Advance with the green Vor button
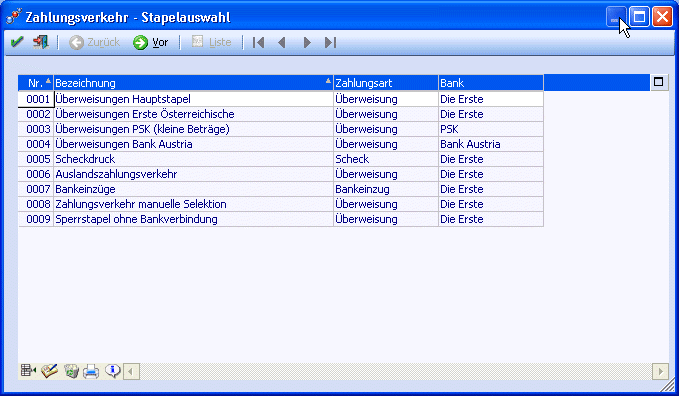Image resolution: width=679 pixels, height=396 pixels. click(x=150, y=42)
